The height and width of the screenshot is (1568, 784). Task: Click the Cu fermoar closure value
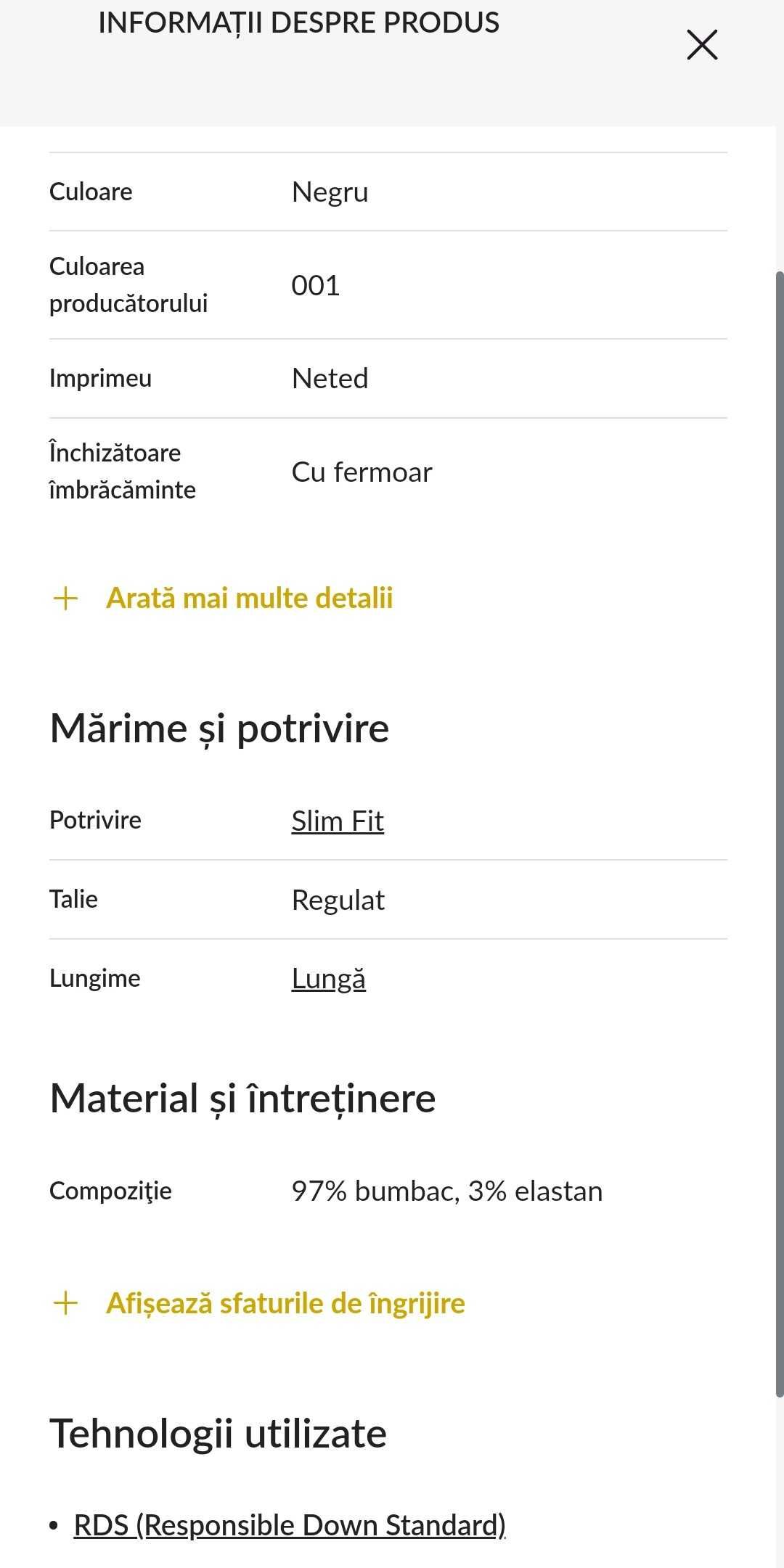362,472
